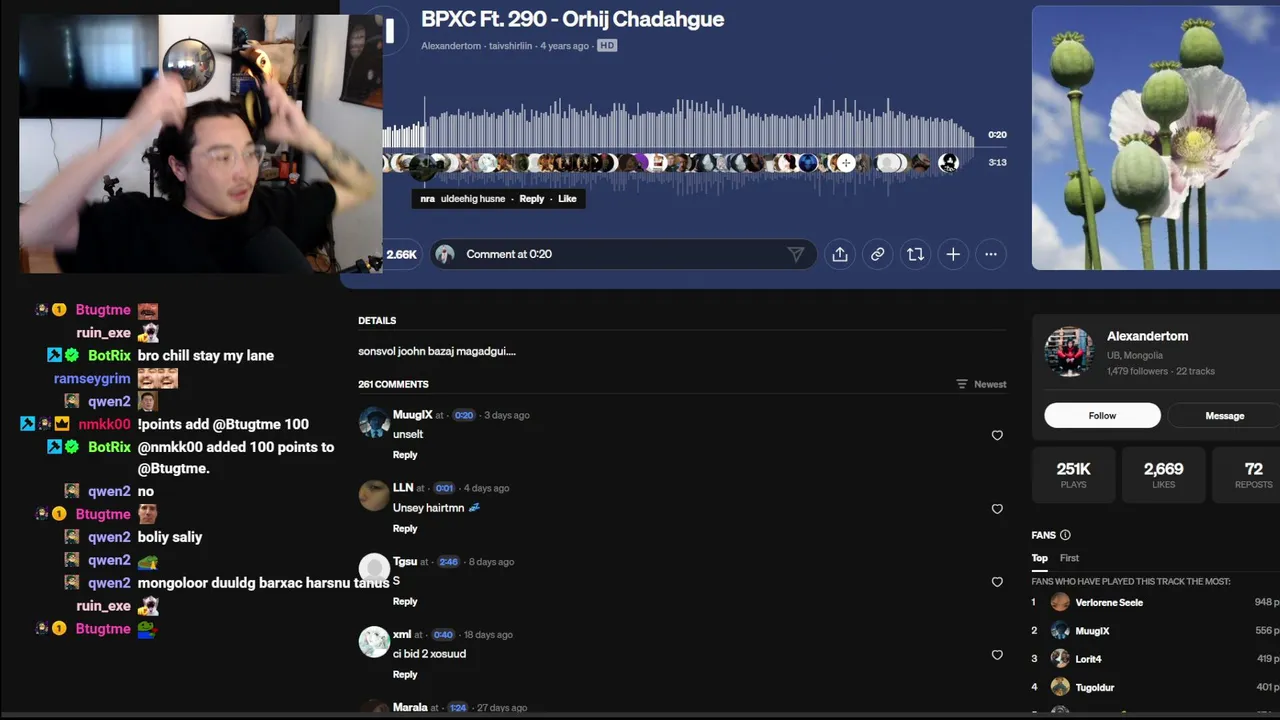Reply to xml's comment

(405, 674)
